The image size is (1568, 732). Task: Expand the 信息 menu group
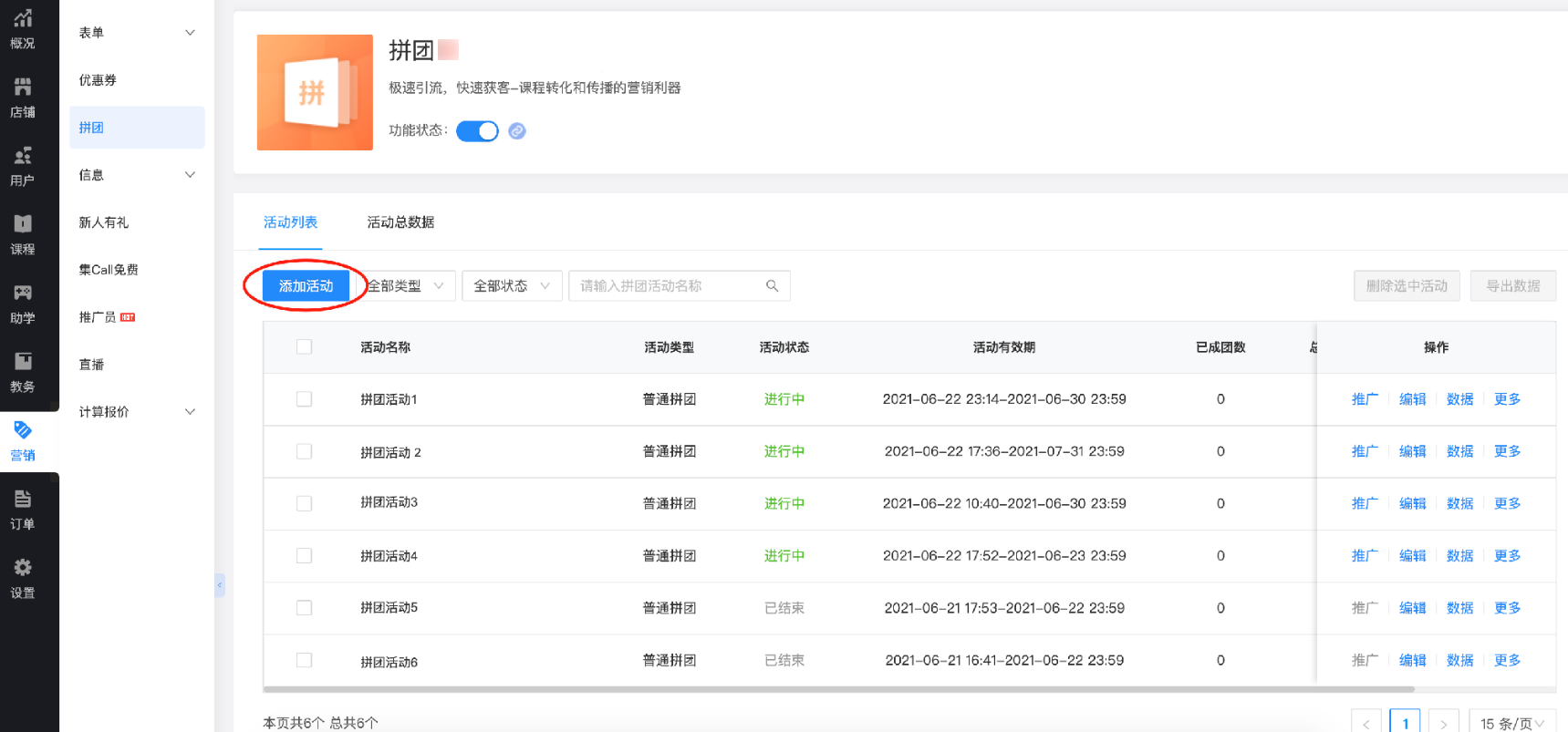coord(137,175)
